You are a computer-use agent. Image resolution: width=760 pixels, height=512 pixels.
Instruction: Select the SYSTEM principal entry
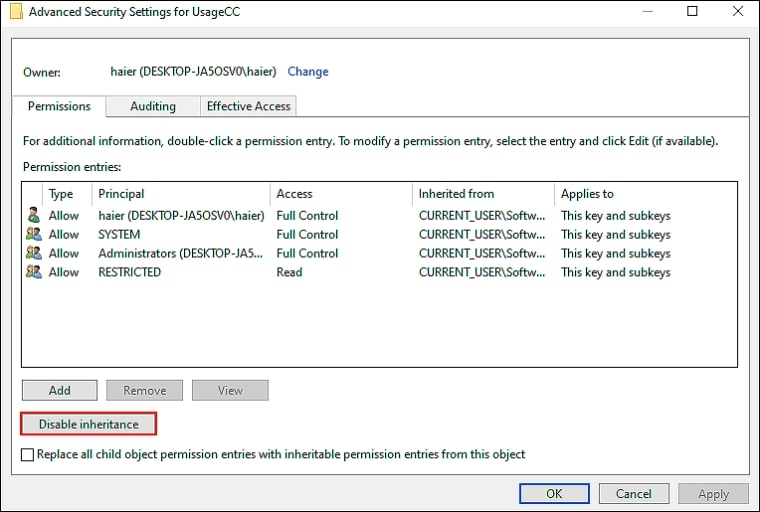[119, 234]
